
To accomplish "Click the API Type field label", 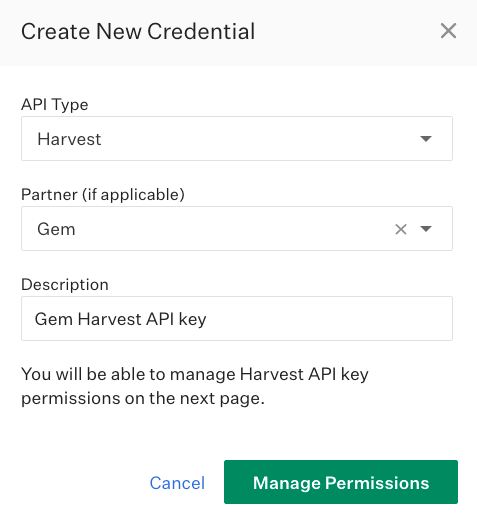I will coord(55,104).
